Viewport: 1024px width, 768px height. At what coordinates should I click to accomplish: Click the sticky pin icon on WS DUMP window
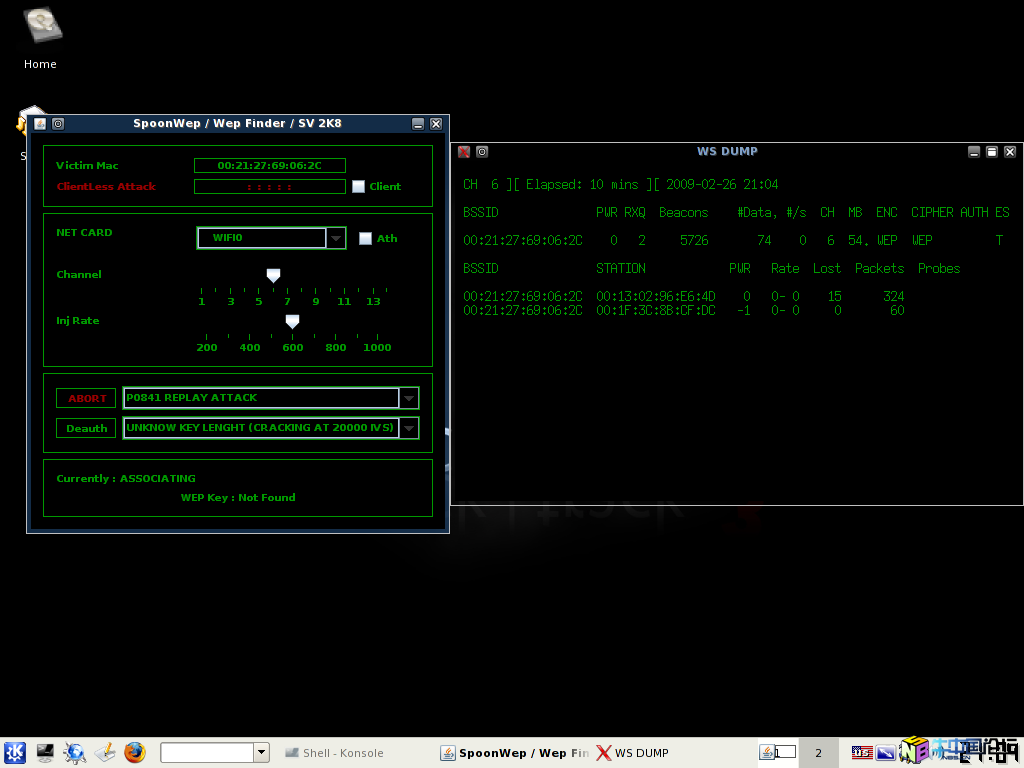click(x=482, y=152)
